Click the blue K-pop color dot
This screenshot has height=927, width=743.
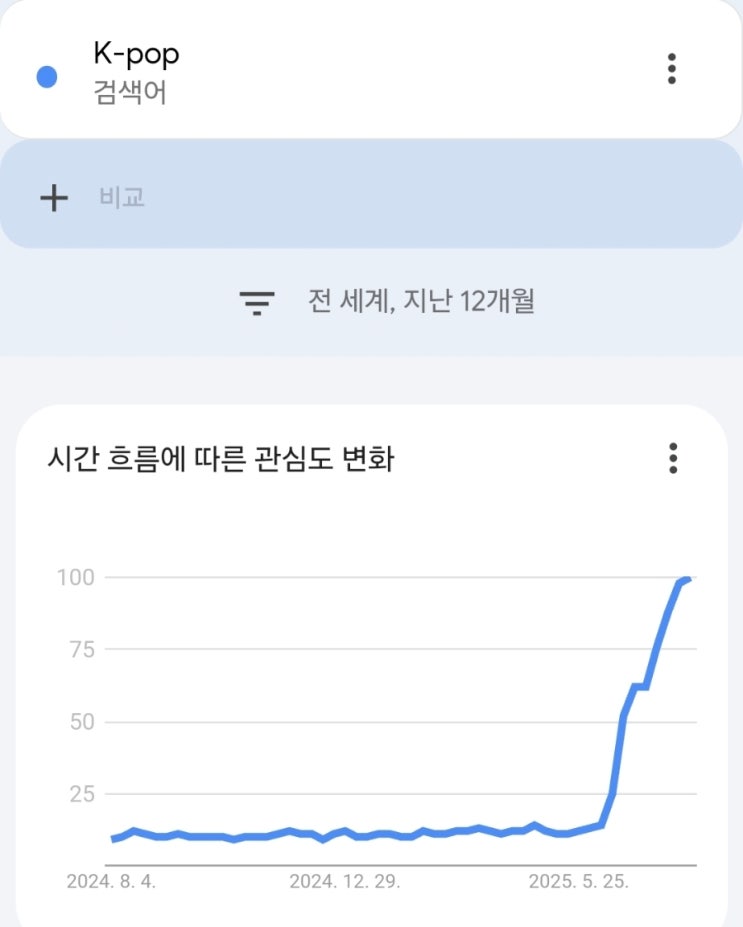click(46, 76)
